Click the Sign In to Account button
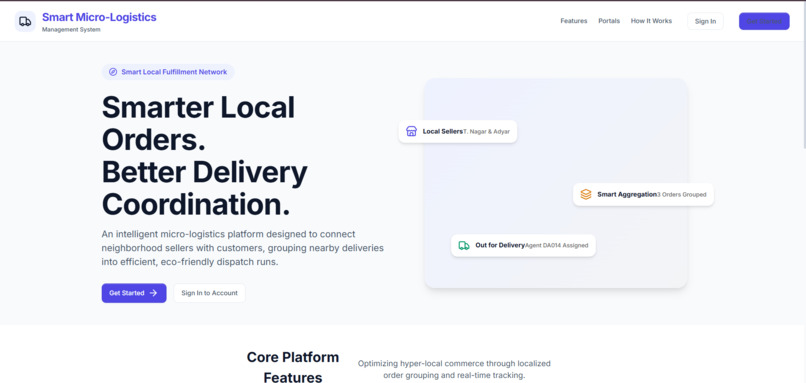This screenshot has height=383, width=806. click(209, 293)
